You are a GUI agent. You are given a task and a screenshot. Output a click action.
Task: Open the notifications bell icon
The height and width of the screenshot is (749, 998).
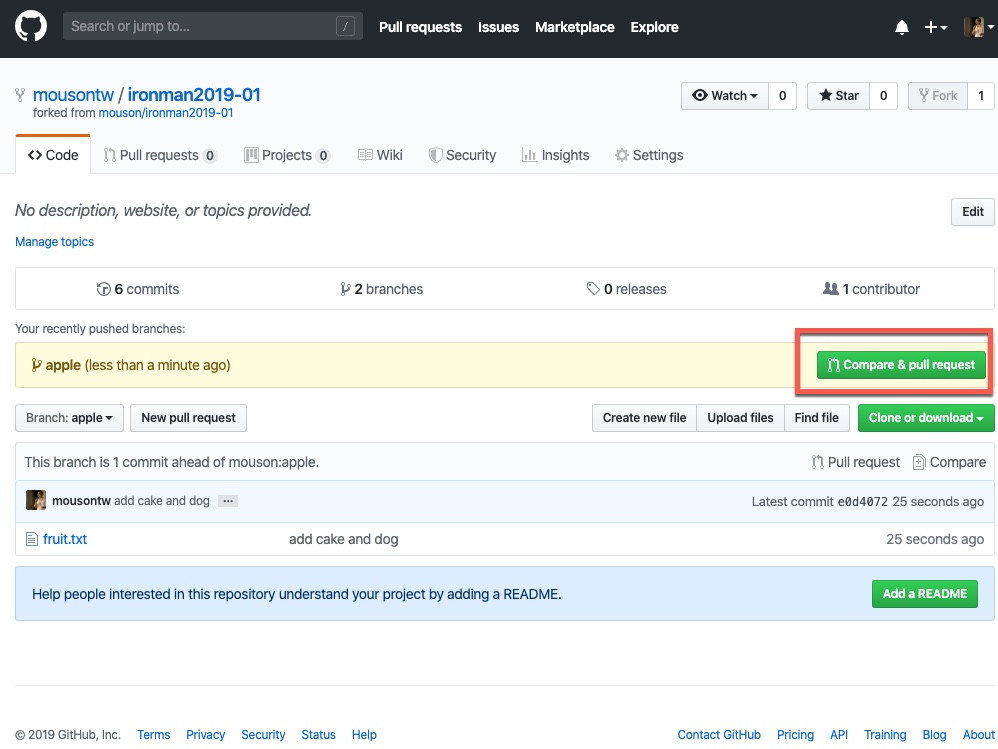[x=901, y=27]
